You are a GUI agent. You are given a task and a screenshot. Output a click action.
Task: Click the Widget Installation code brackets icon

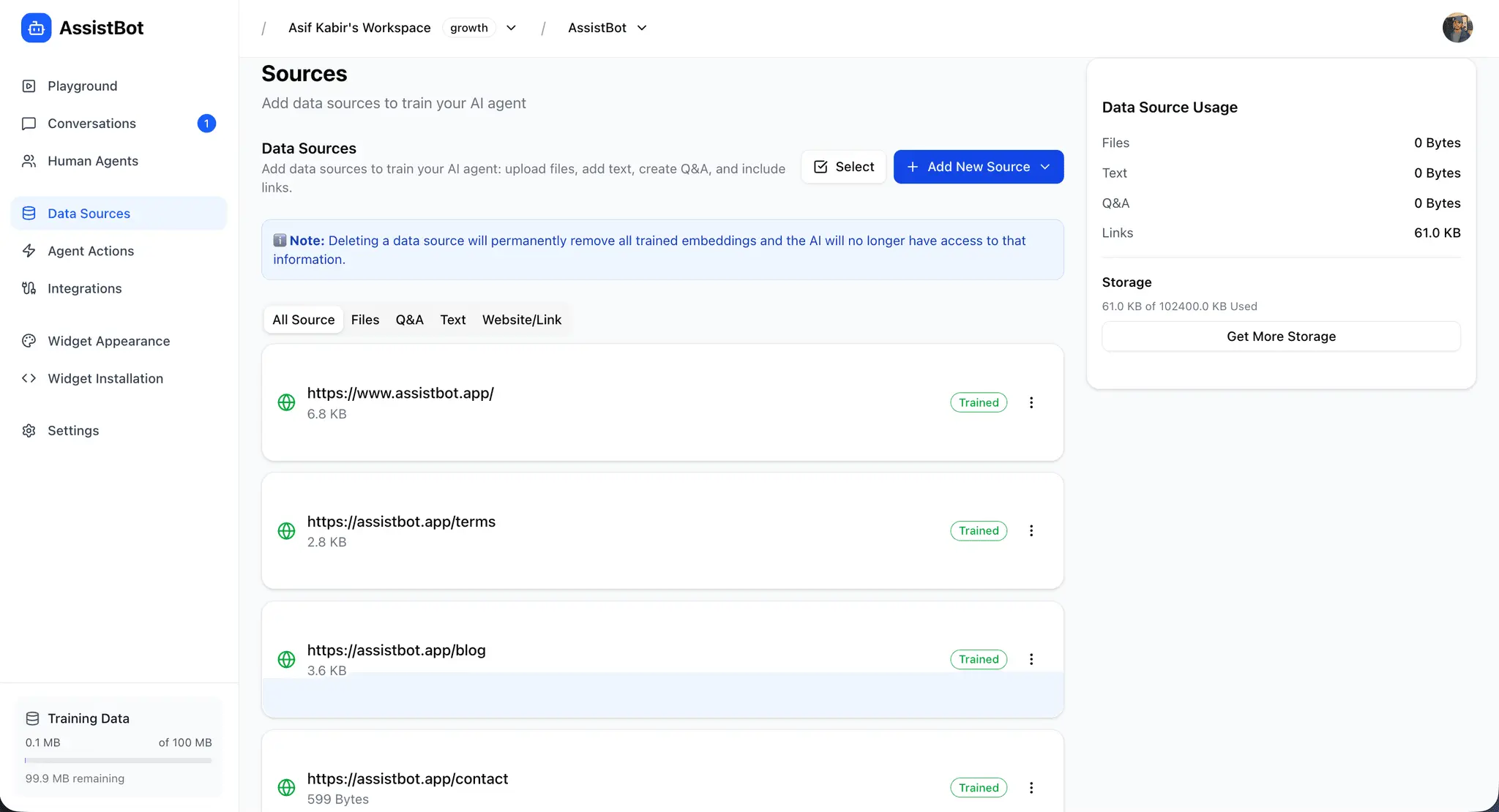click(x=29, y=377)
